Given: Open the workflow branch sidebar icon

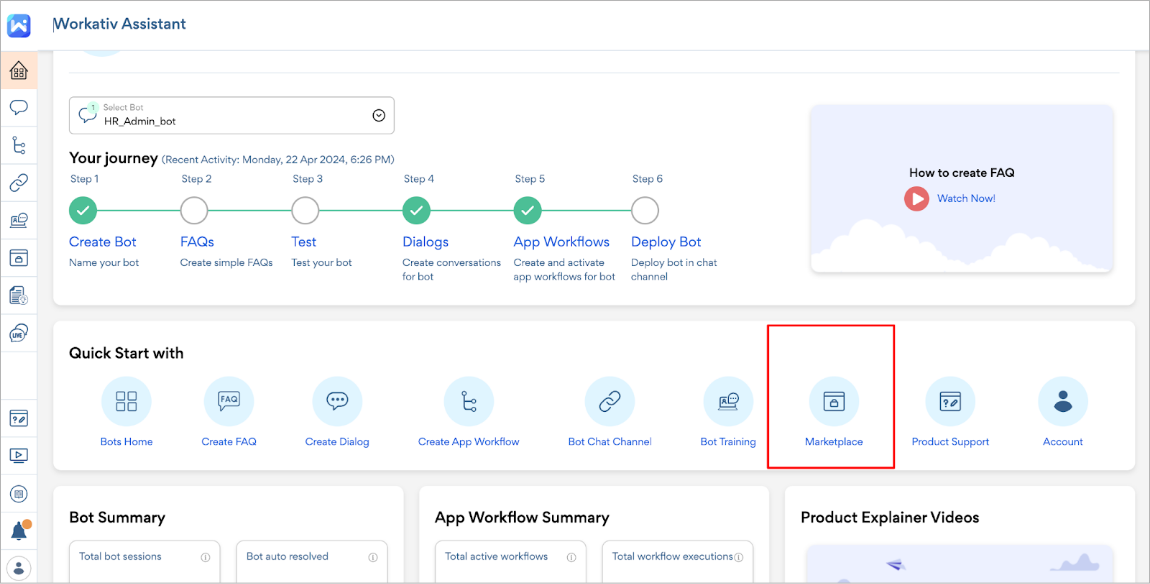Looking at the screenshot, I should click(x=19, y=145).
